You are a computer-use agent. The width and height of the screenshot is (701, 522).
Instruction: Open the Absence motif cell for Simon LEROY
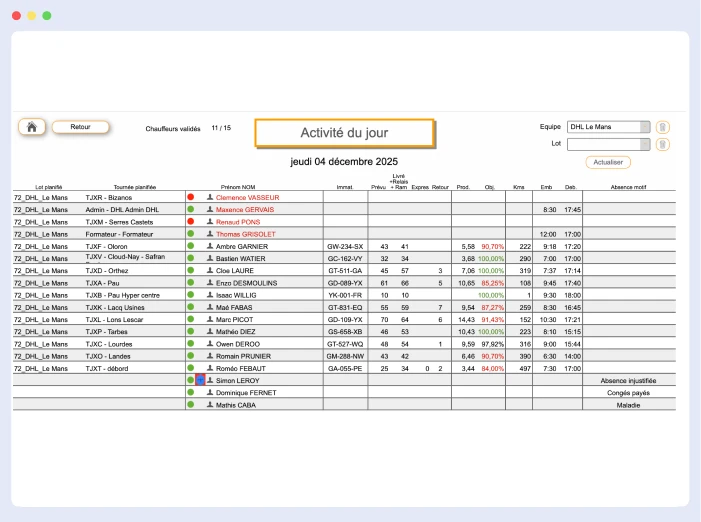tap(627, 381)
